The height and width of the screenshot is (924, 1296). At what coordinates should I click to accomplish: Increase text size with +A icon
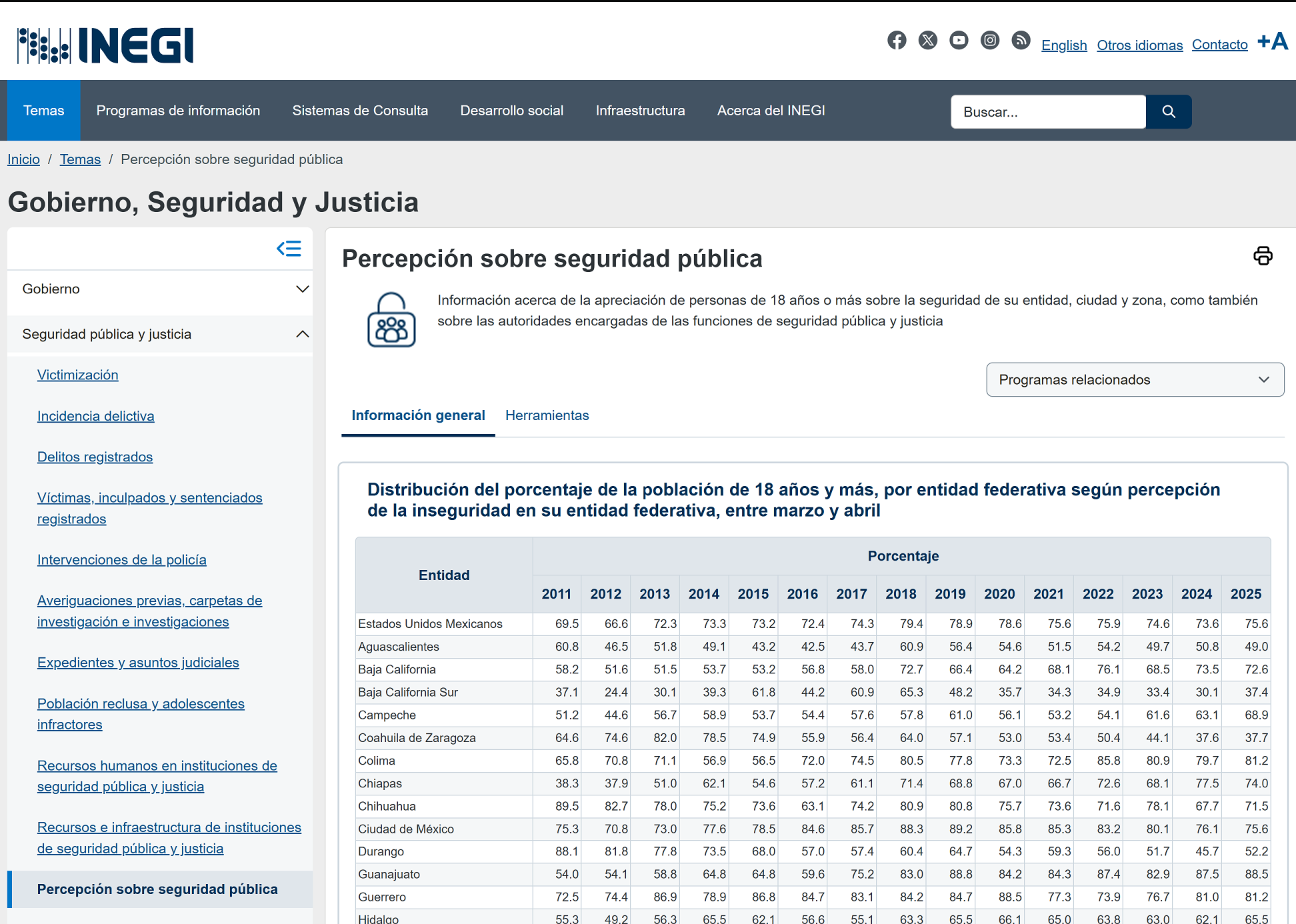click(1272, 42)
